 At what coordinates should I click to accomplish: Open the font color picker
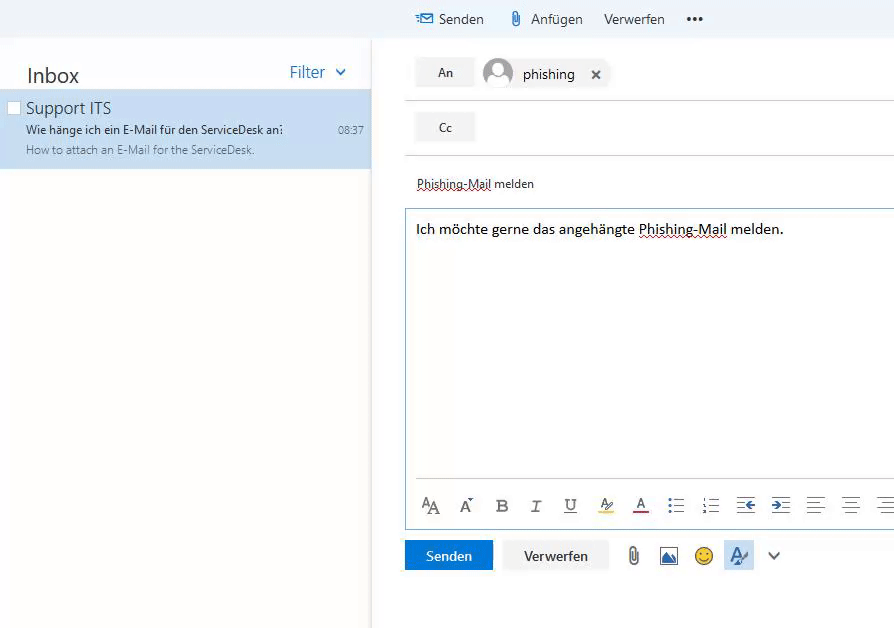[x=641, y=506]
